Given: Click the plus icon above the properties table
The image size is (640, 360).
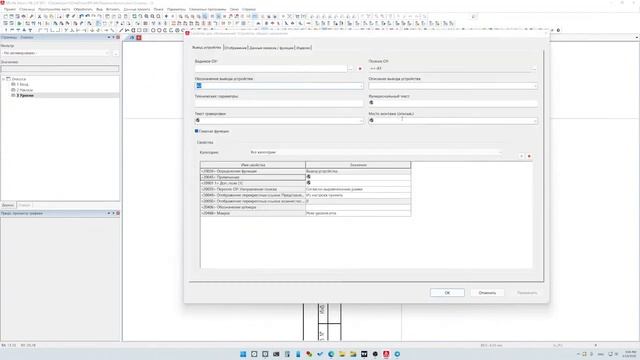Looking at the screenshot, I should coord(521,156).
